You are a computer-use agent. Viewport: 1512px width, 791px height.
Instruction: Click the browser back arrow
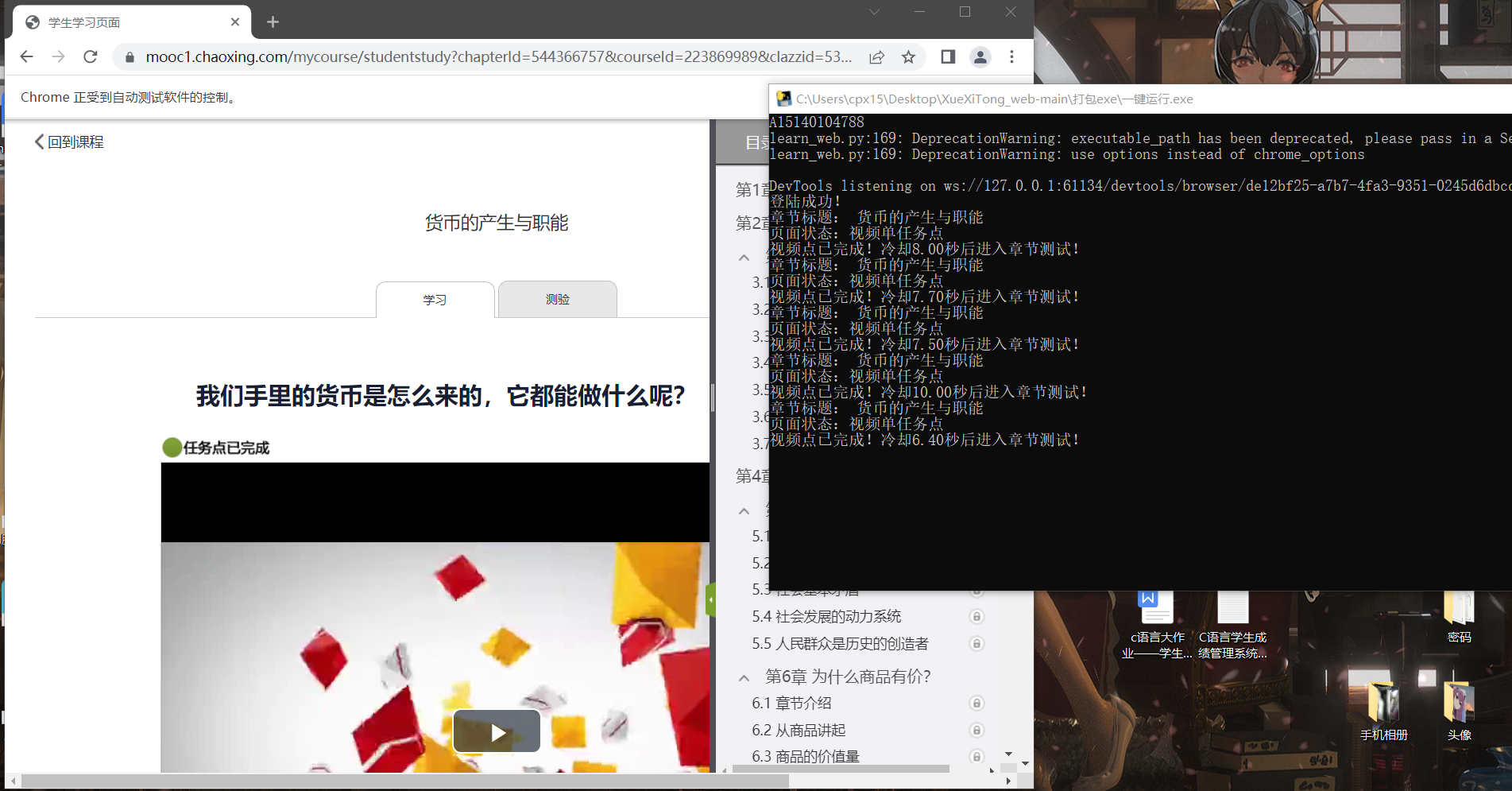point(26,56)
